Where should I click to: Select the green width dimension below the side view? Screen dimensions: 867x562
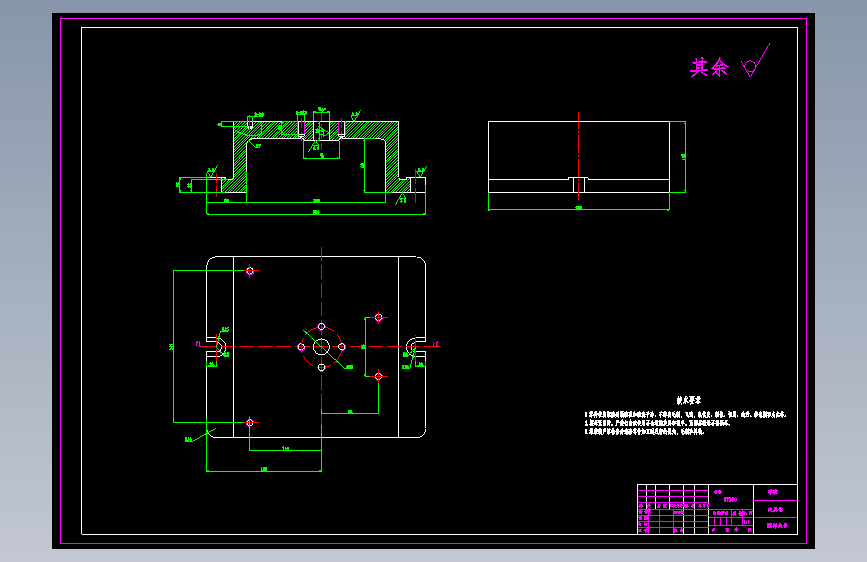(579, 208)
